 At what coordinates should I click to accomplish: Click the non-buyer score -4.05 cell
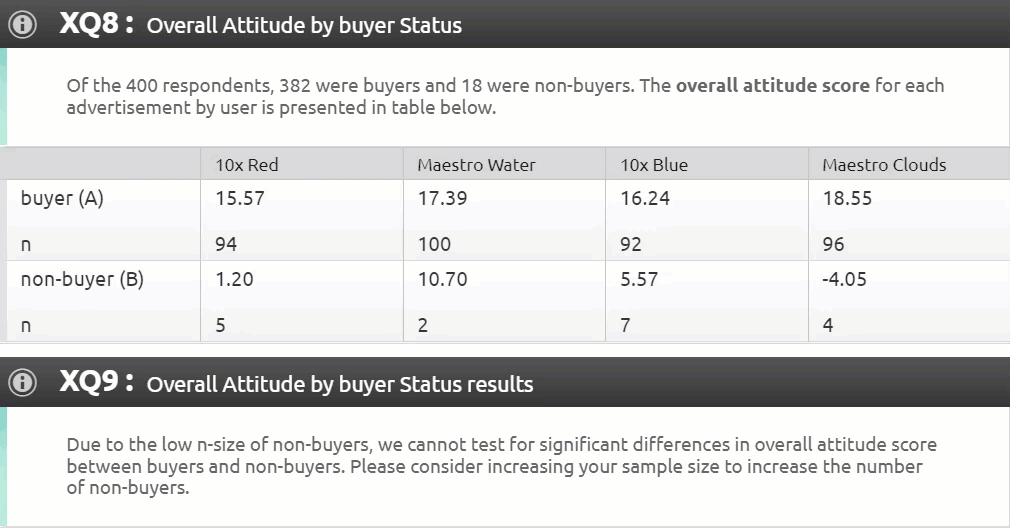coord(845,279)
